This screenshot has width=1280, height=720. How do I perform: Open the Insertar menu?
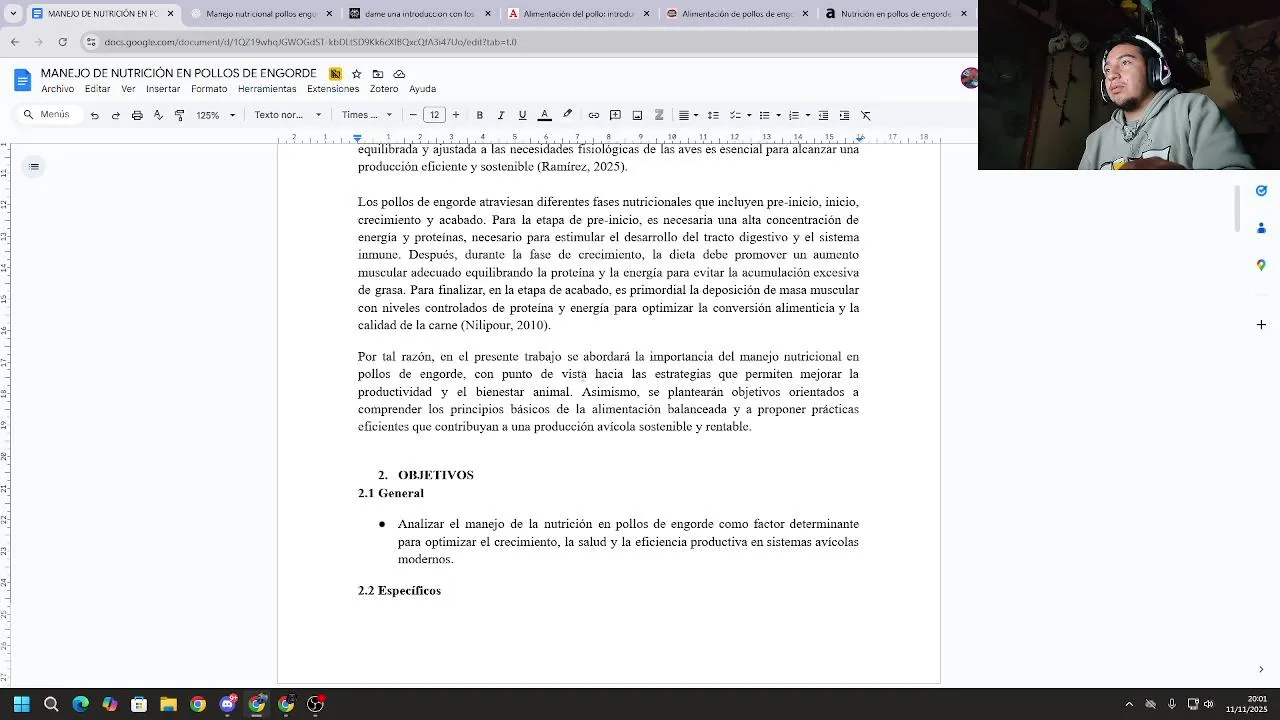pos(163,89)
